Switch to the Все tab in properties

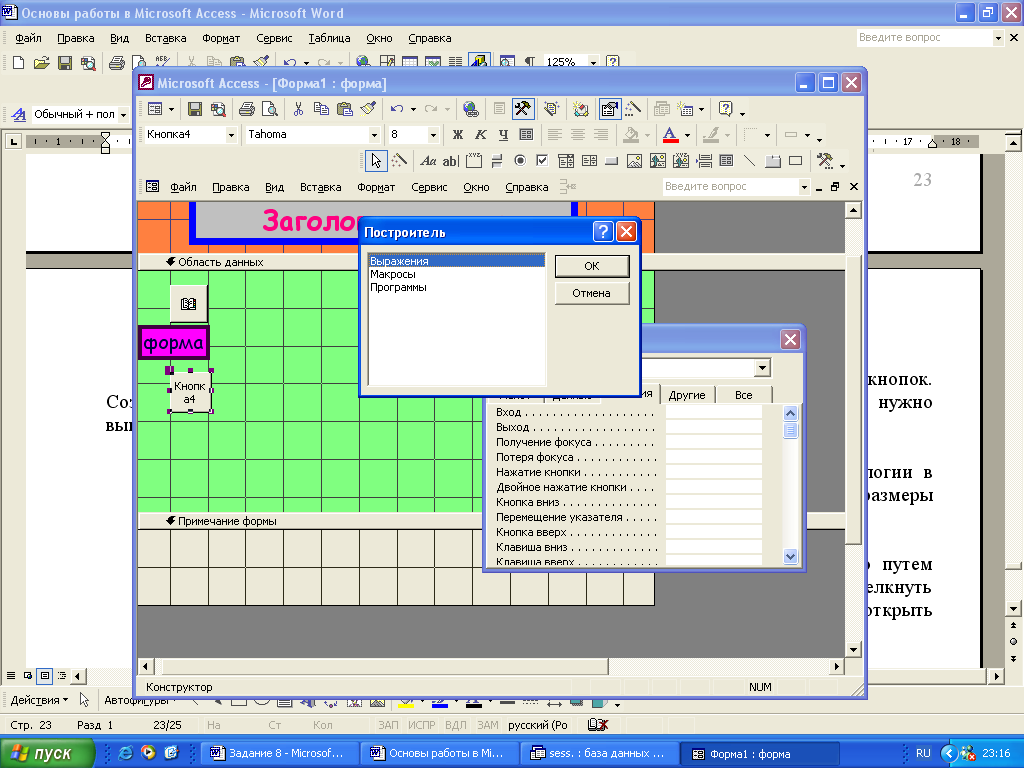tap(743, 395)
